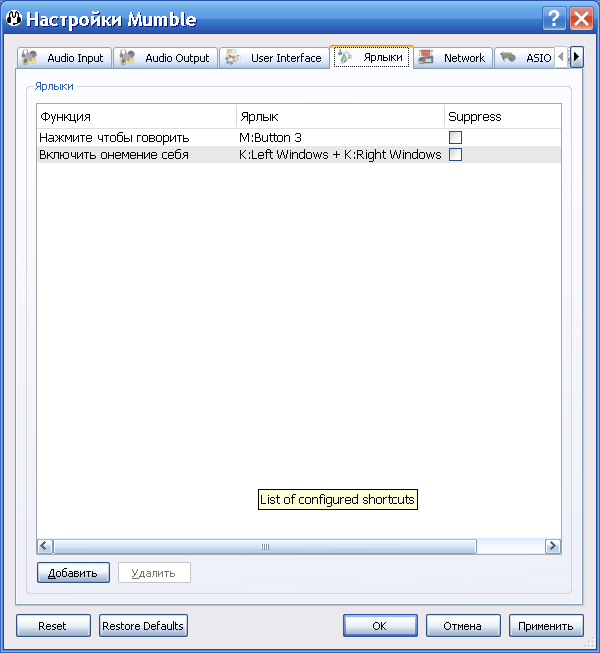Select the Нажмите чтобы говорить row
600x653 pixels.
pos(299,137)
